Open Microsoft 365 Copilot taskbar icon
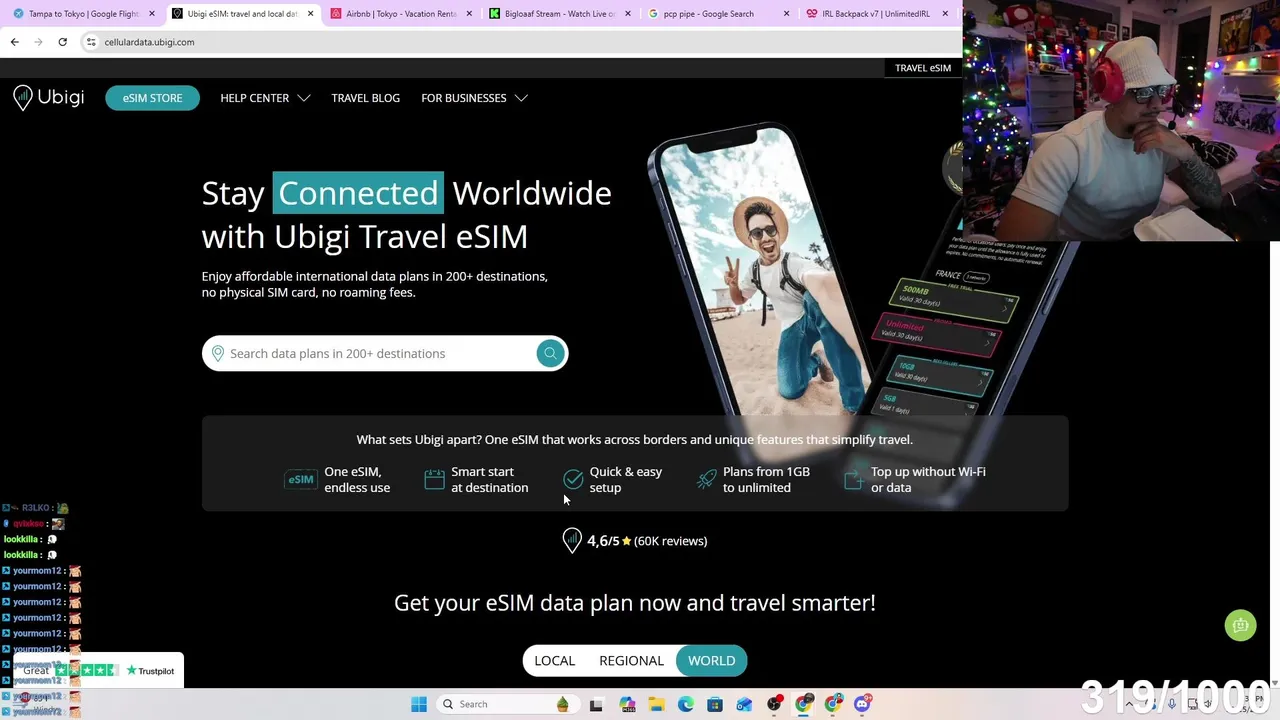The image size is (1280, 720). click(x=627, y=704)
